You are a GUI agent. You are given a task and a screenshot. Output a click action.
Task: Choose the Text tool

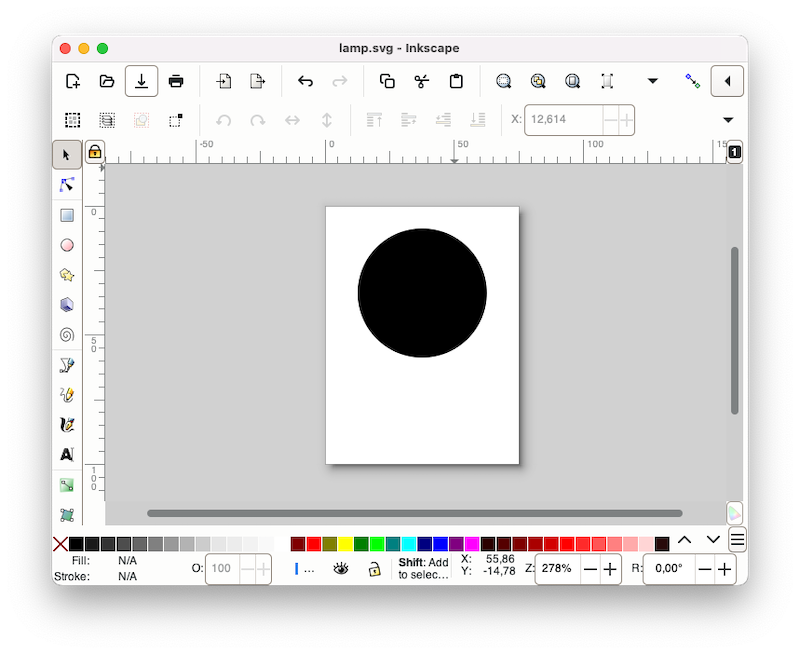click(67, 455)
